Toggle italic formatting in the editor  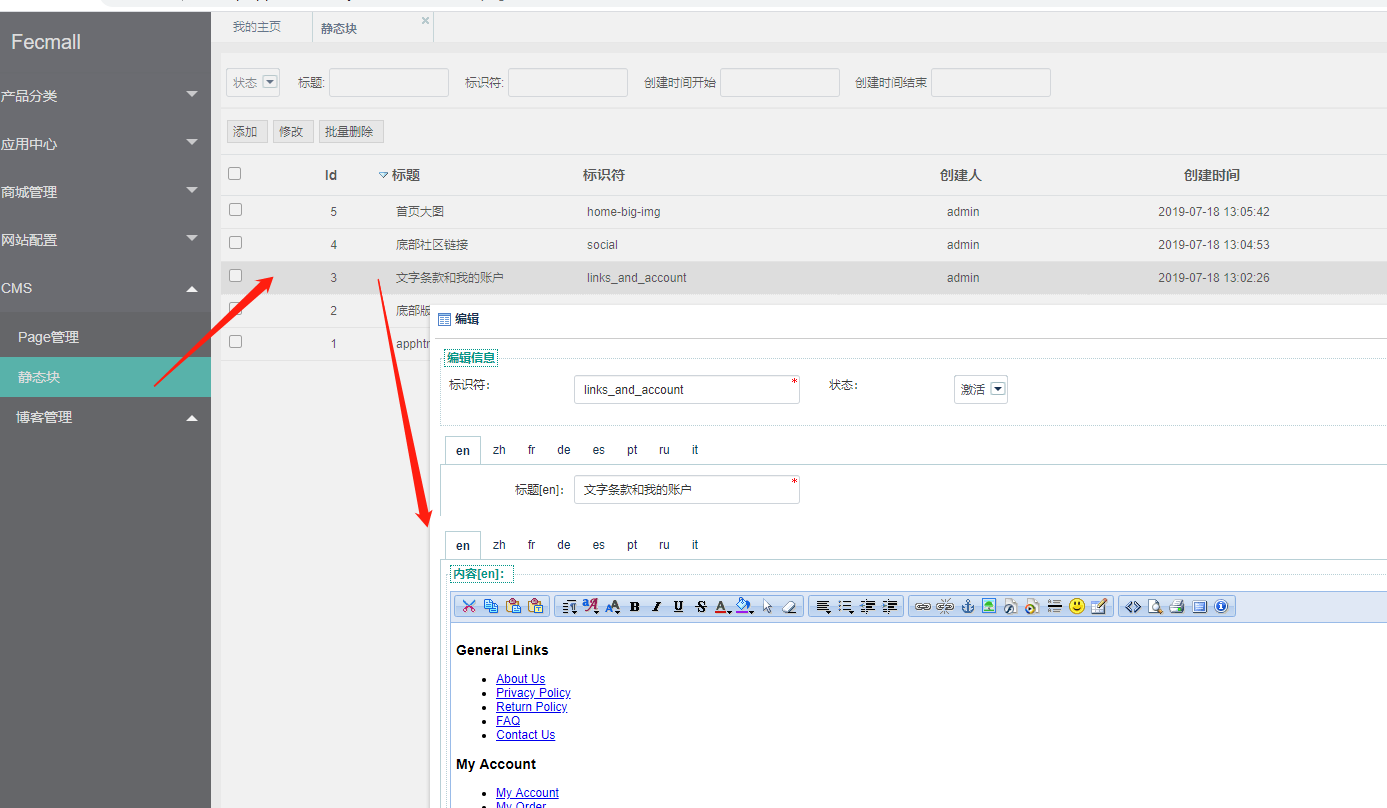pos(657,606)
